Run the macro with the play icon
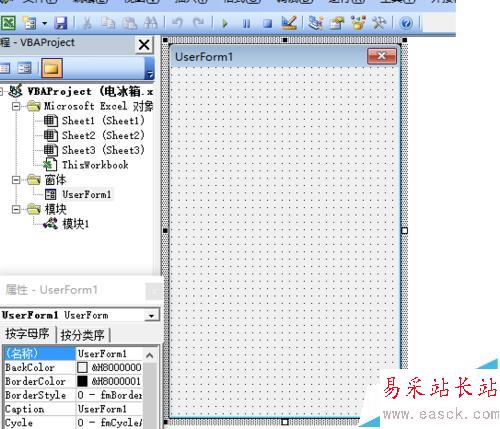Screen dimensions: 500x429 coord(225,23)
